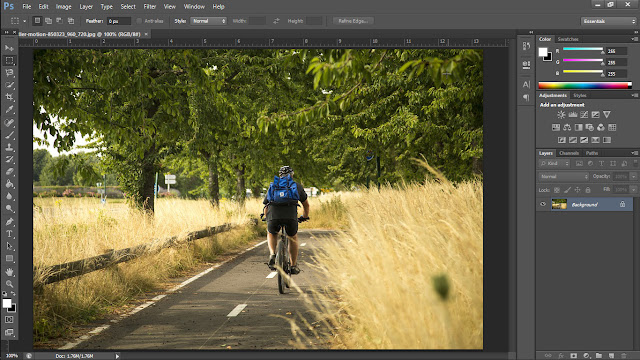This screenshot has height=360, width=640.
Task: Open the Fill value dropdown arrow
Action: (633, 190)
